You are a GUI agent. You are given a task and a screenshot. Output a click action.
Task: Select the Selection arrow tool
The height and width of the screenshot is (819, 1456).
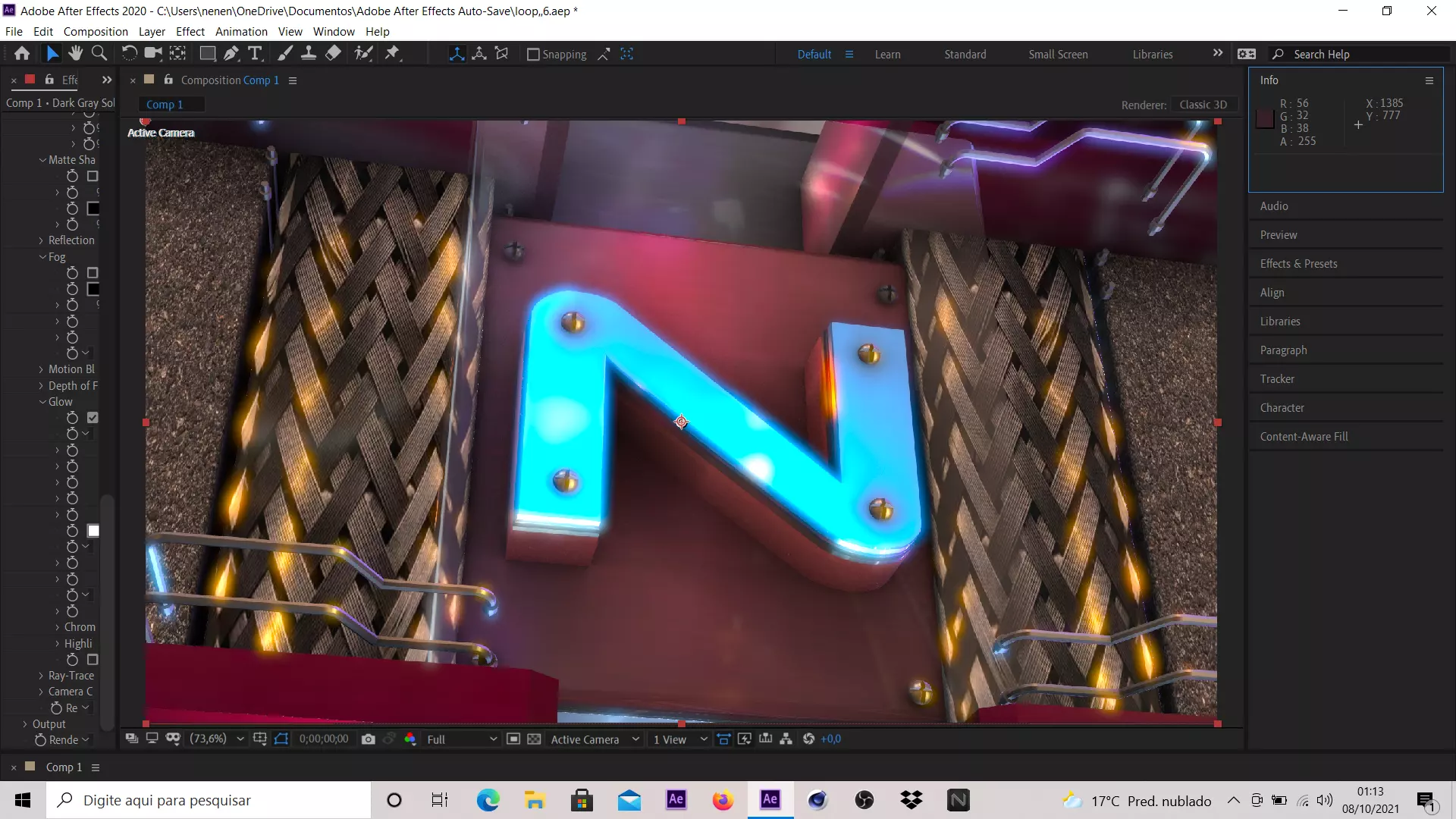[x=52, y=54]
